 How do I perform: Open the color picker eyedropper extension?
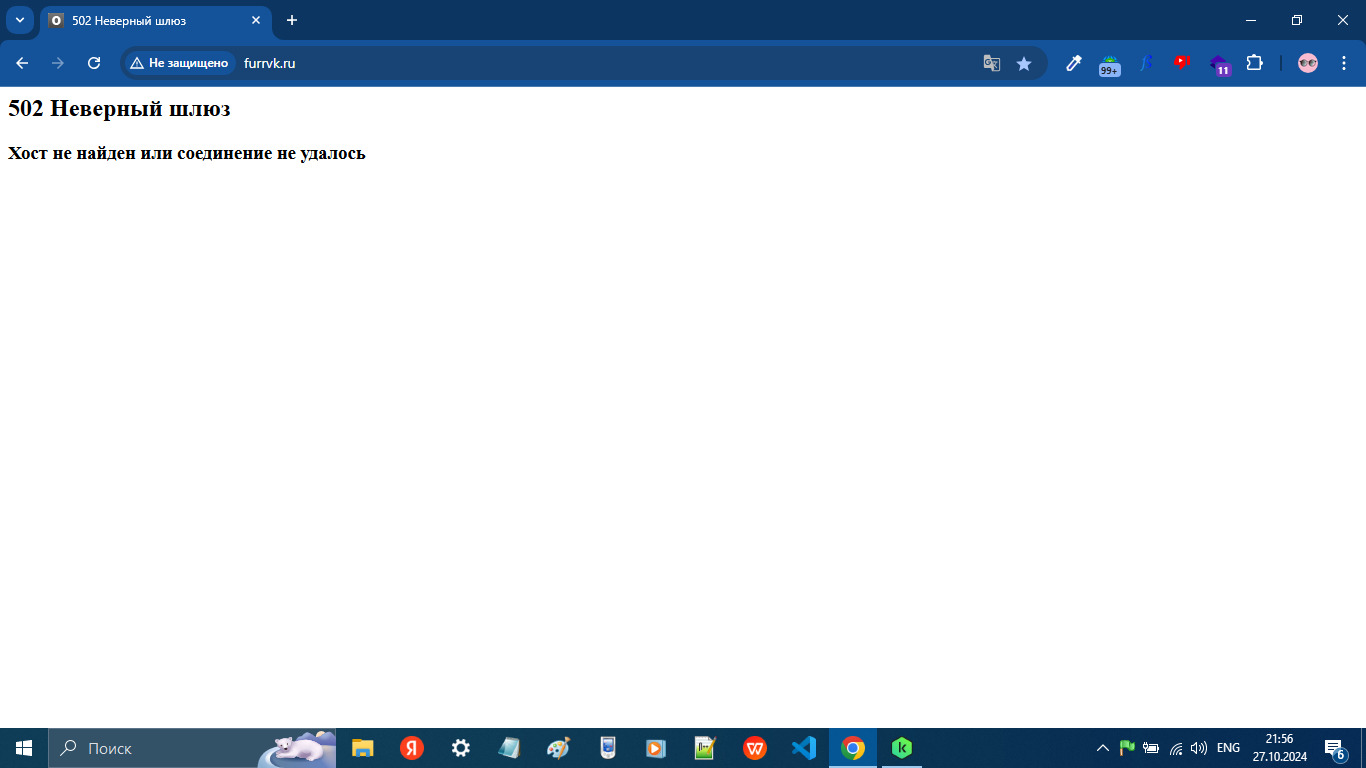[1073, 63]
